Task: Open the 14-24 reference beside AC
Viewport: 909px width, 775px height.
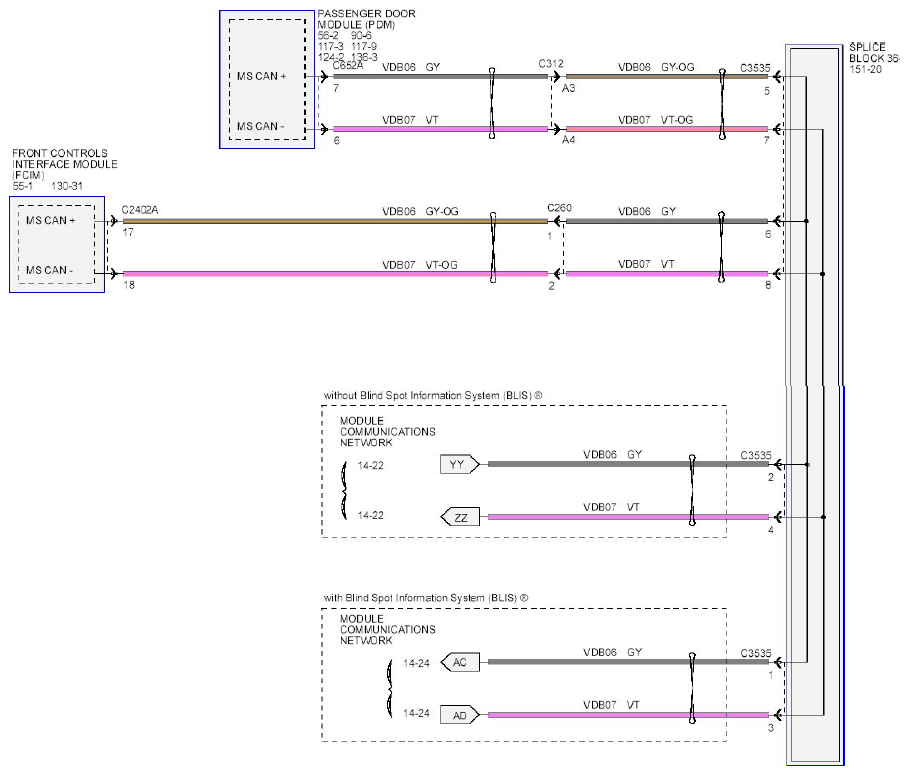Action: click(416, 663)
